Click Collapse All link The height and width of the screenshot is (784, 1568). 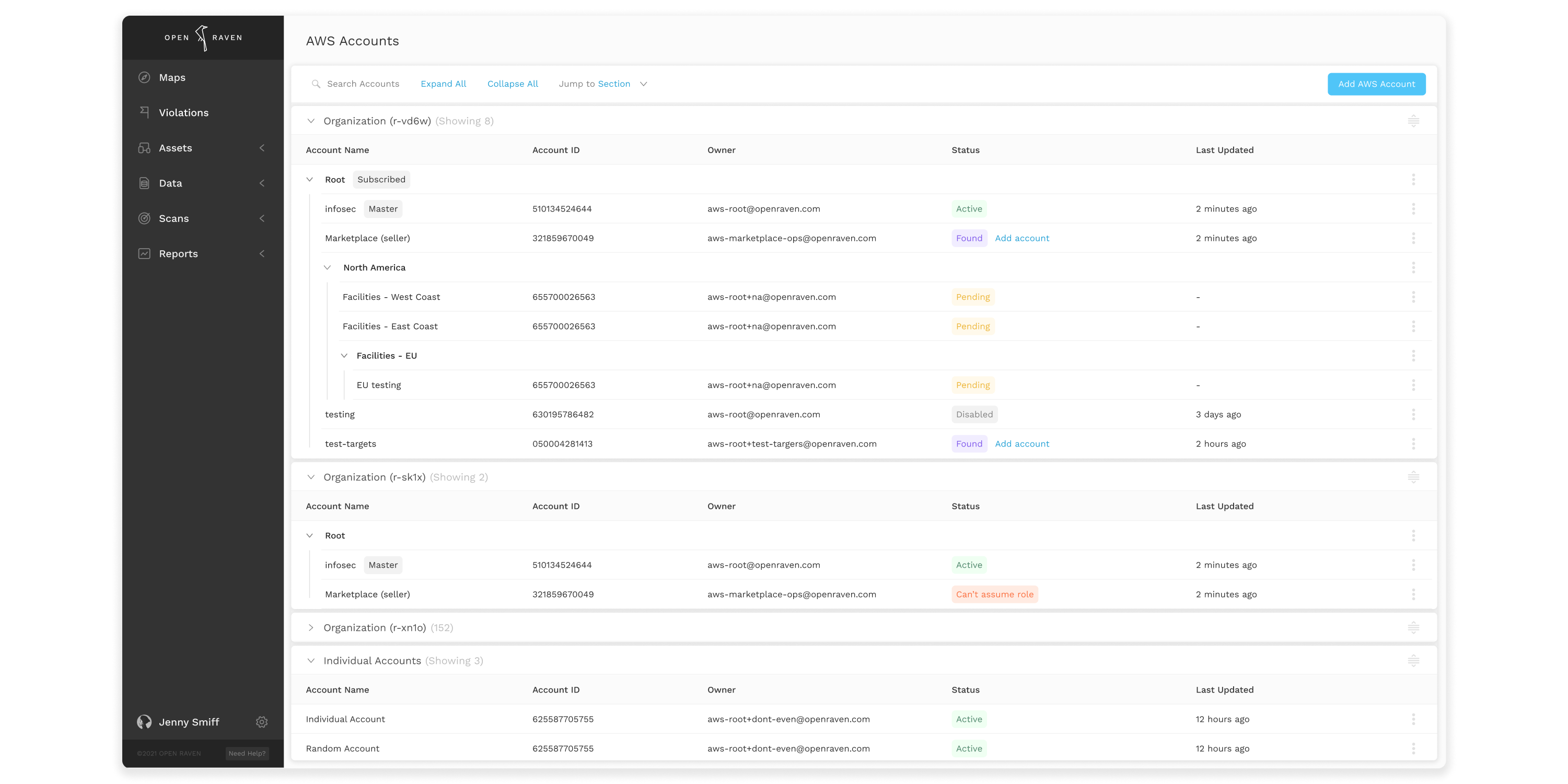pos(513,84)
